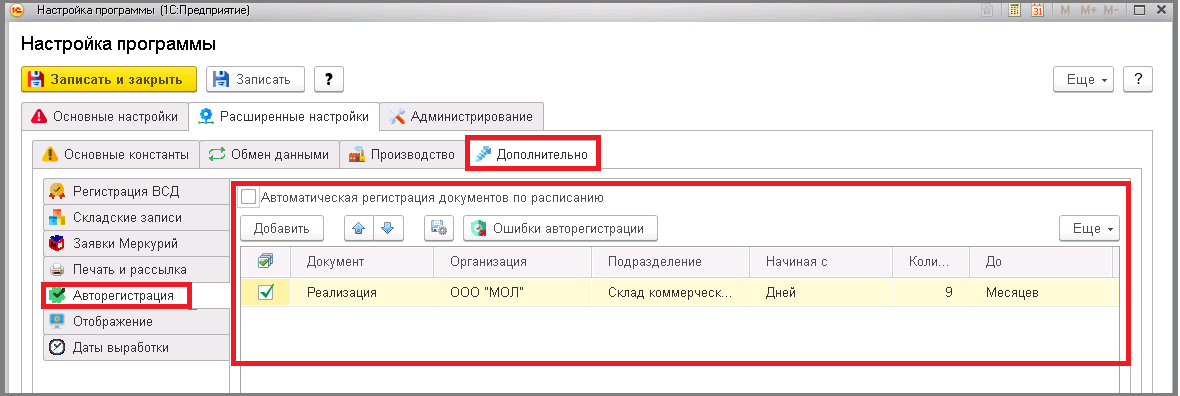Expand the Еще dropdown above the table
This screenshot has height=396, width=1180.
[1089, 229]
